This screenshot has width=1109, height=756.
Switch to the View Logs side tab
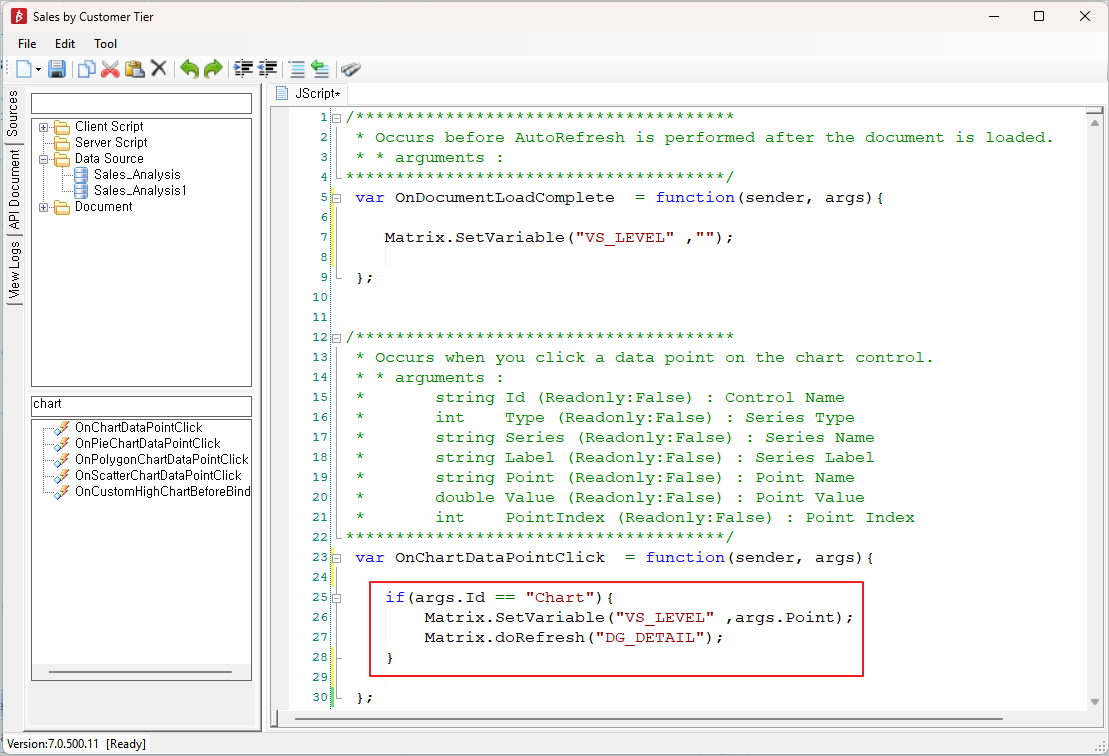[14, 272]
